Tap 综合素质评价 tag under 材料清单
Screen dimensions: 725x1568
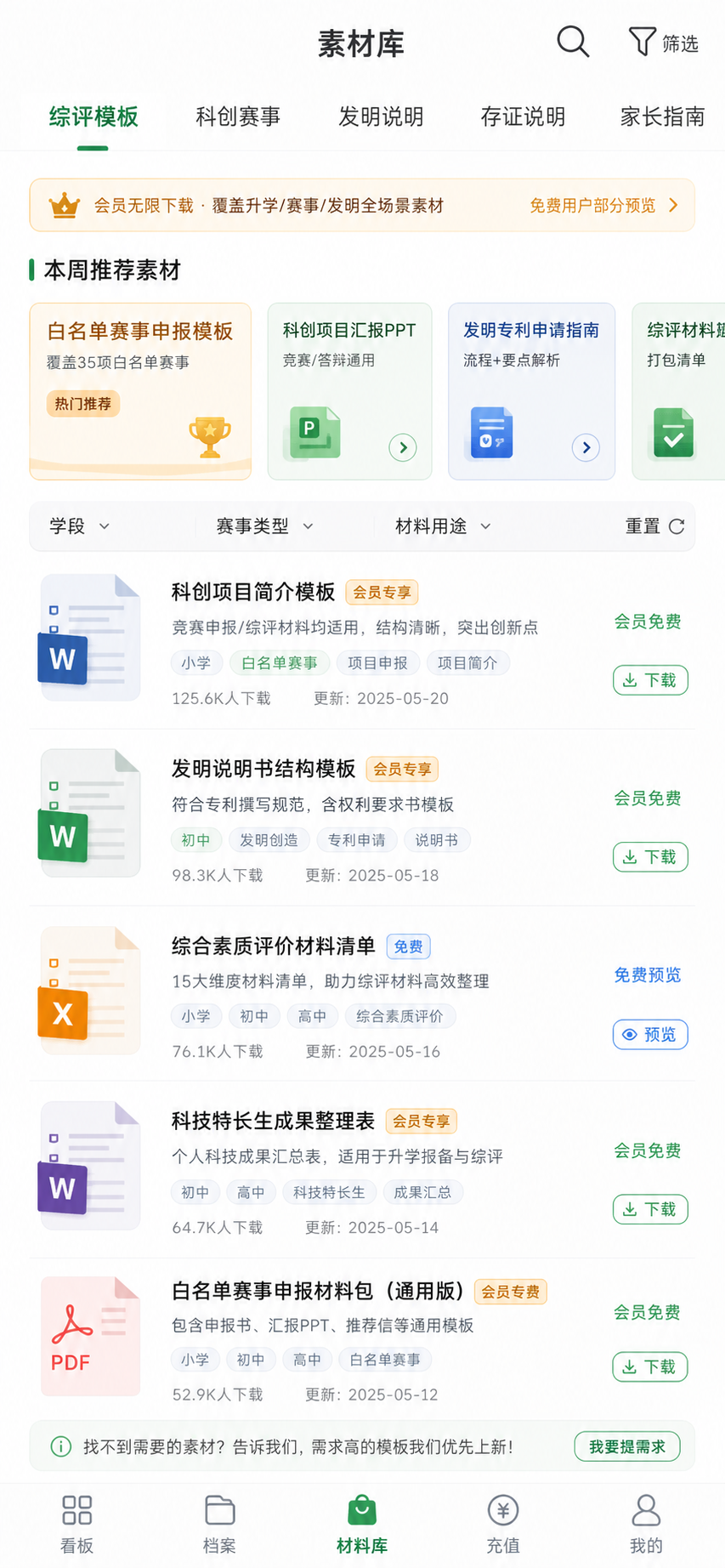coord(399,1016)
